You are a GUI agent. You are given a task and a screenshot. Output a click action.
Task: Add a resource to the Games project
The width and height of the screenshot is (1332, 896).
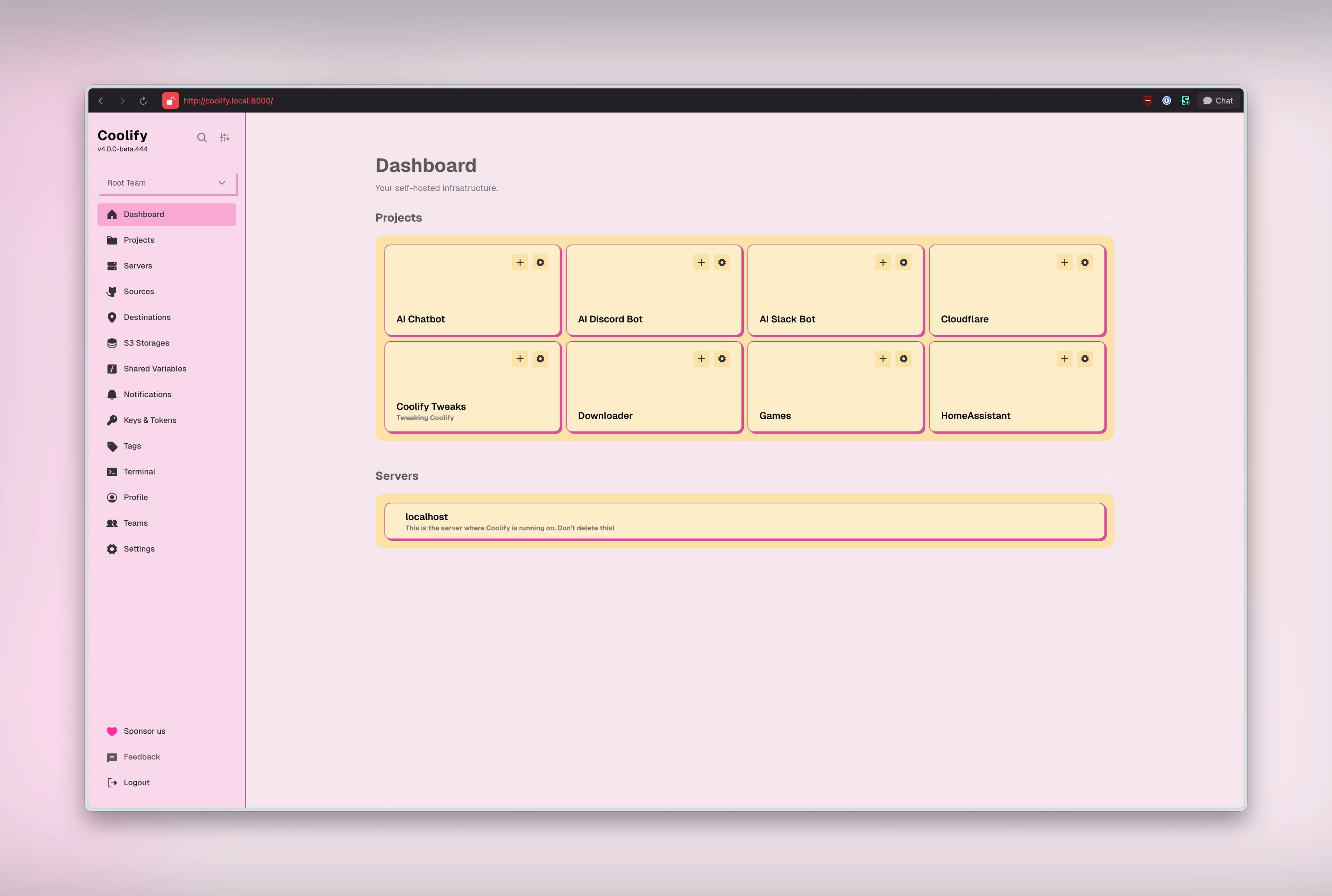coord(883,359)
